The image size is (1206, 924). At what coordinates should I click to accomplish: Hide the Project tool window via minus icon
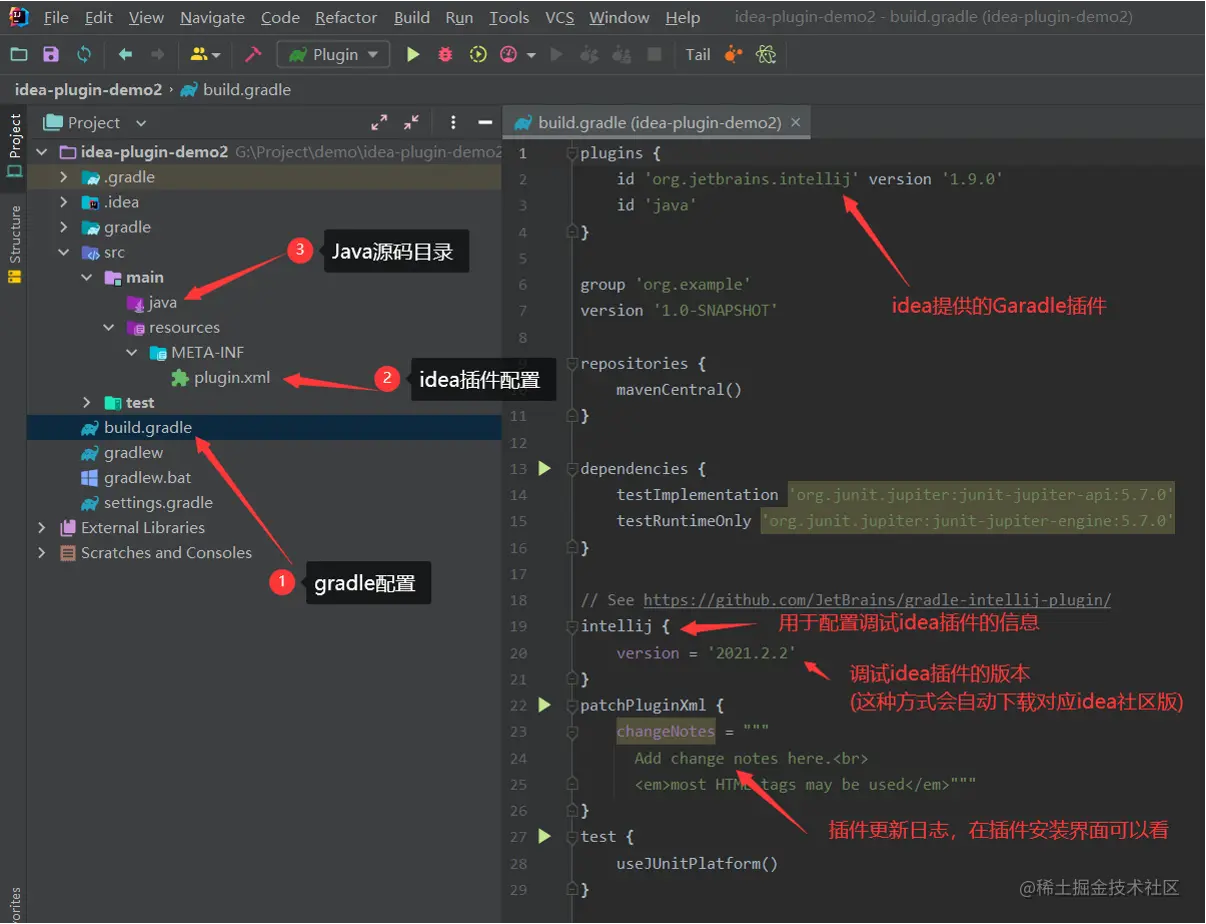485,122
